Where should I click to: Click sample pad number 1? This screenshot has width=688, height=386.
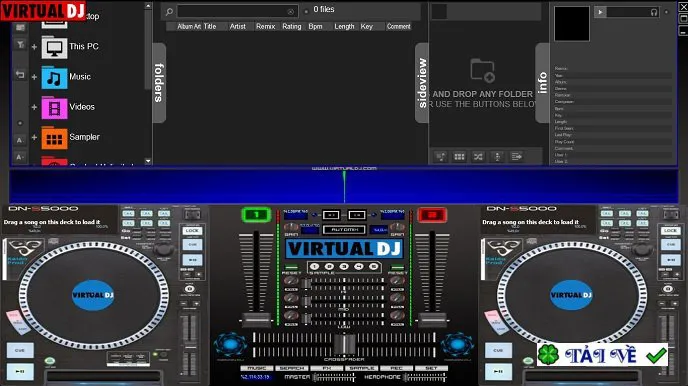pyautogui.click(x=314, y=266)
